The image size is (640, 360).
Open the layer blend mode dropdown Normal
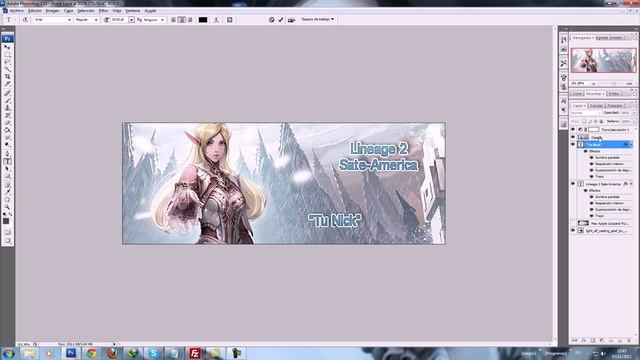[586, 113]
